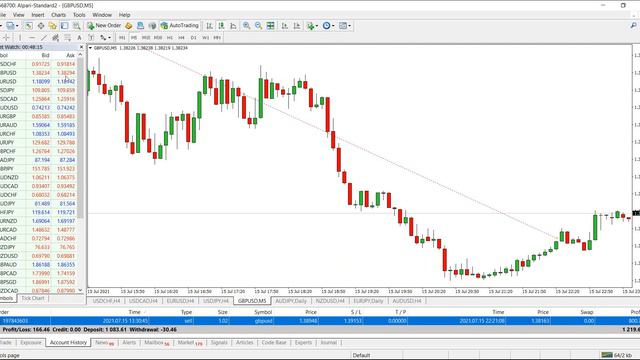Switch timeframe to D1
This screenshot has width=640, height=360.
[193, 38]
